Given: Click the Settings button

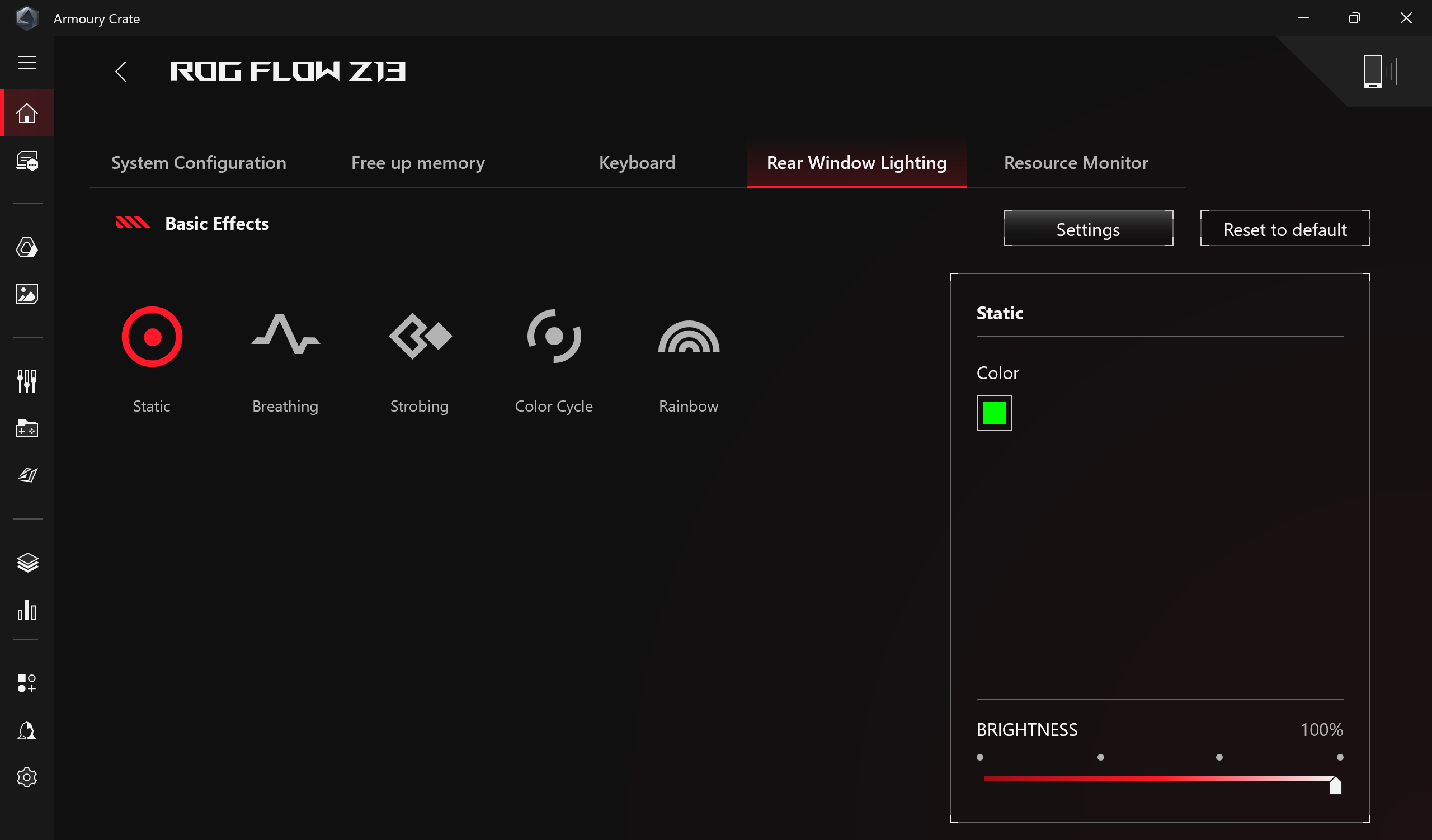Looking at the screenshot, I should click(1088, 229).
